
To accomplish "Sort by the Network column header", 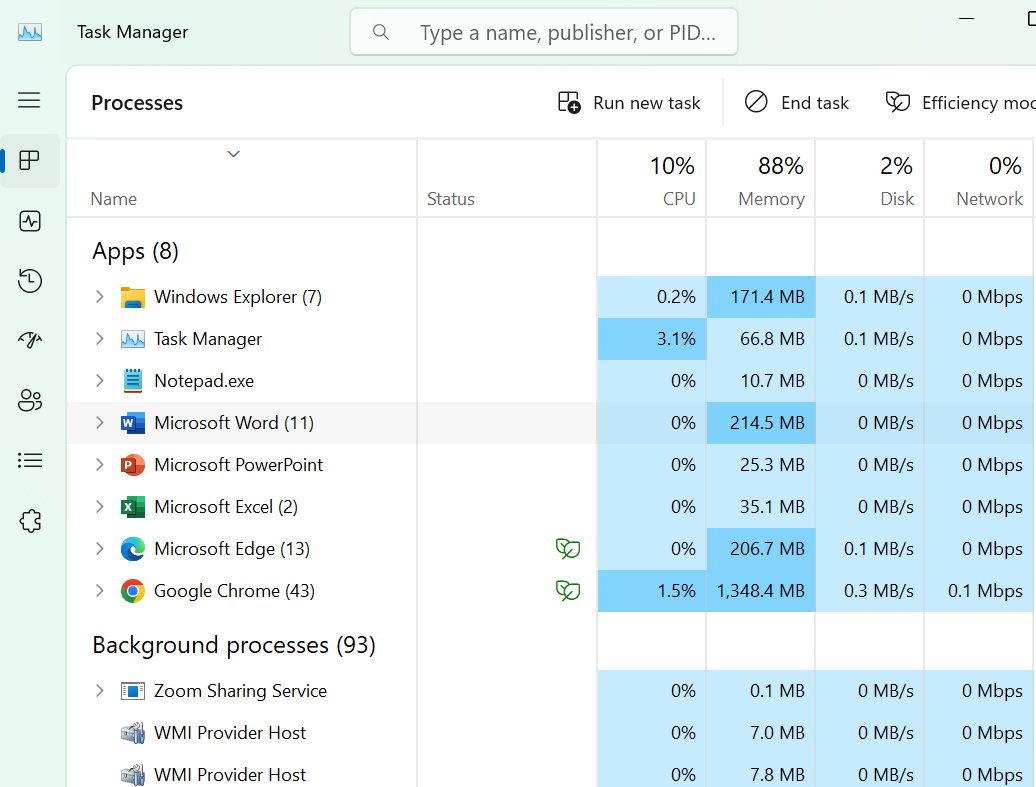I will pos(979,178).
